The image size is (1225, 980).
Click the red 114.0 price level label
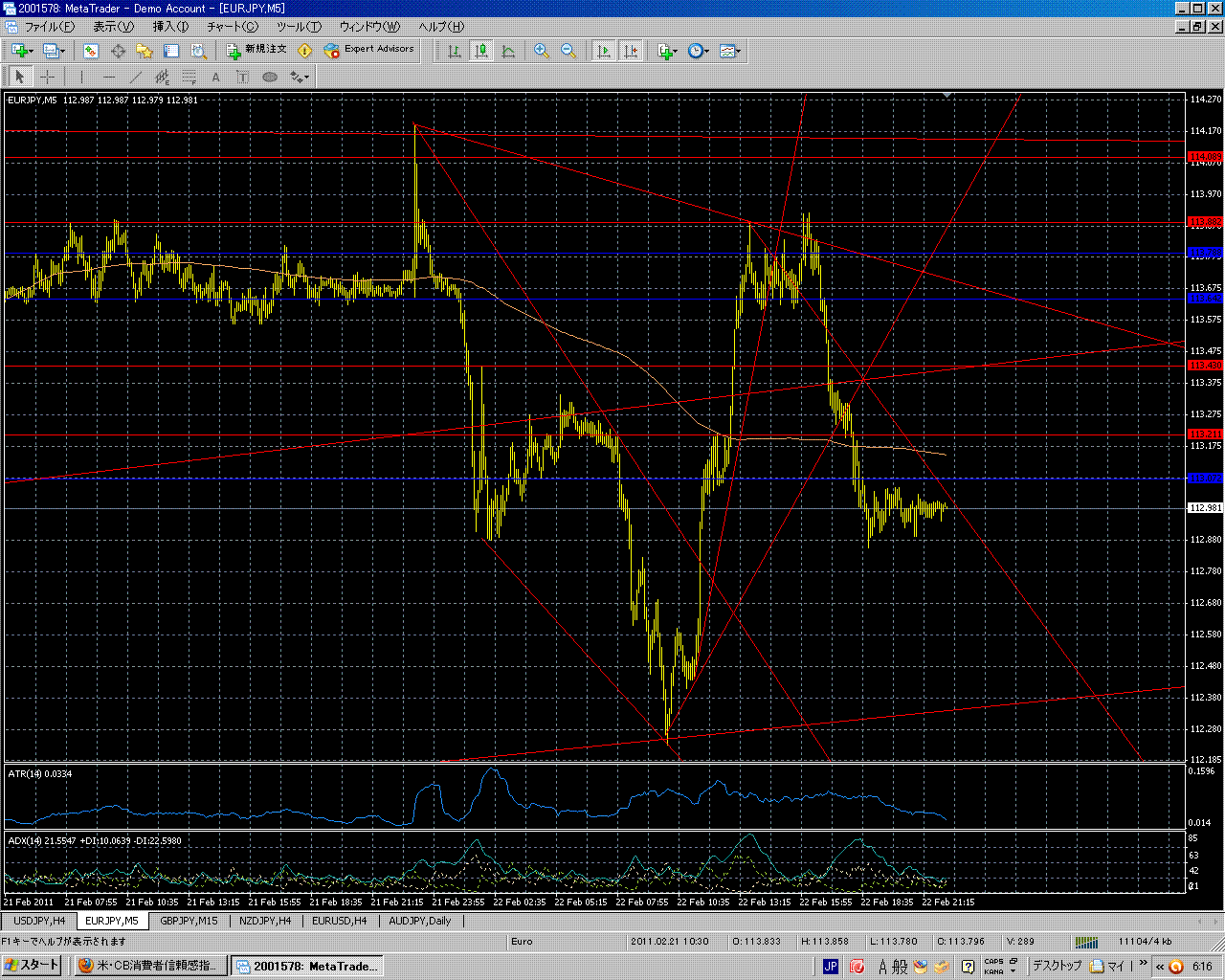pyautogui.click(x=1204, y=156)
